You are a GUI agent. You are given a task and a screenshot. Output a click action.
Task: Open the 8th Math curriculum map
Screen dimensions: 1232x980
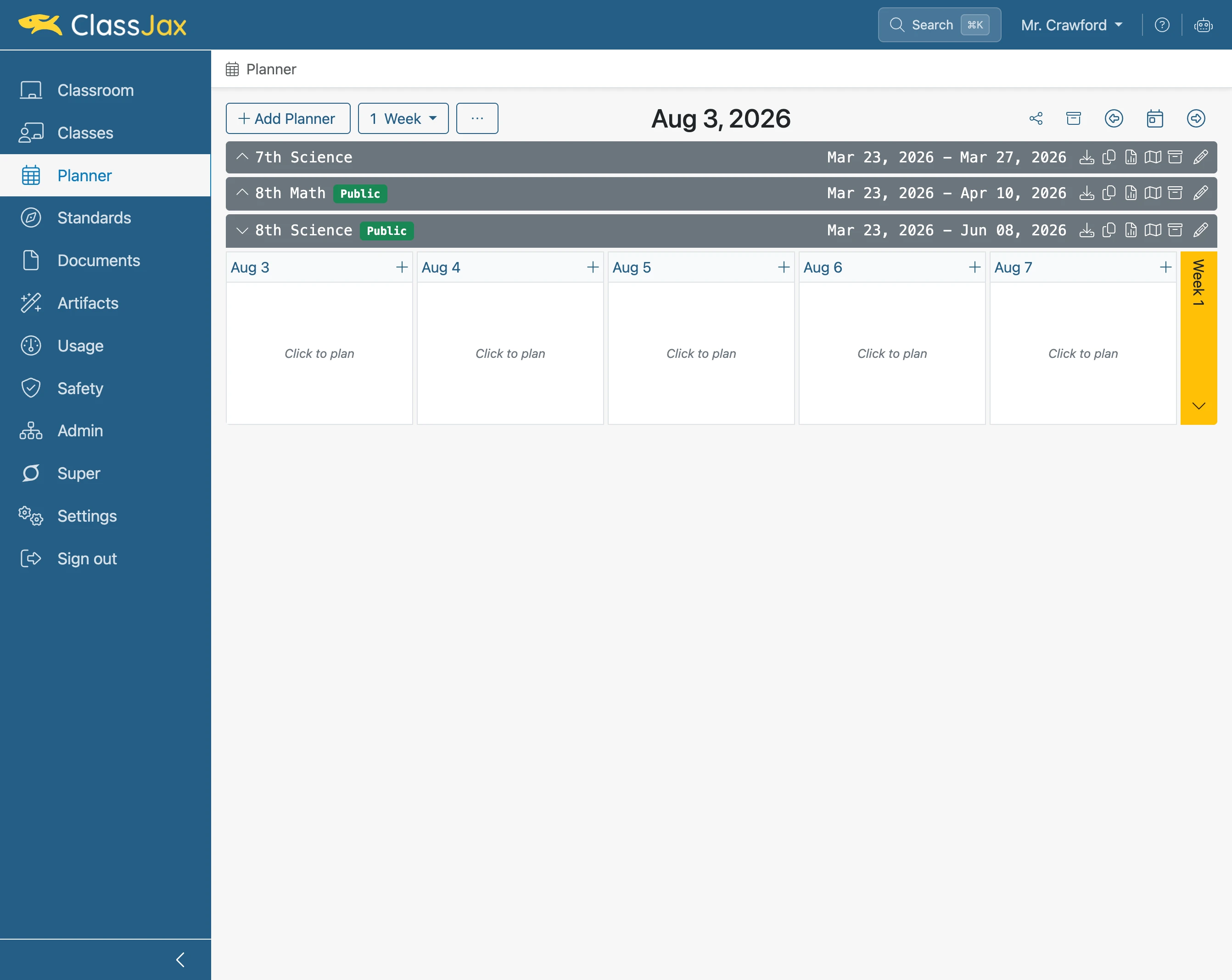(x=1153, y=193)
